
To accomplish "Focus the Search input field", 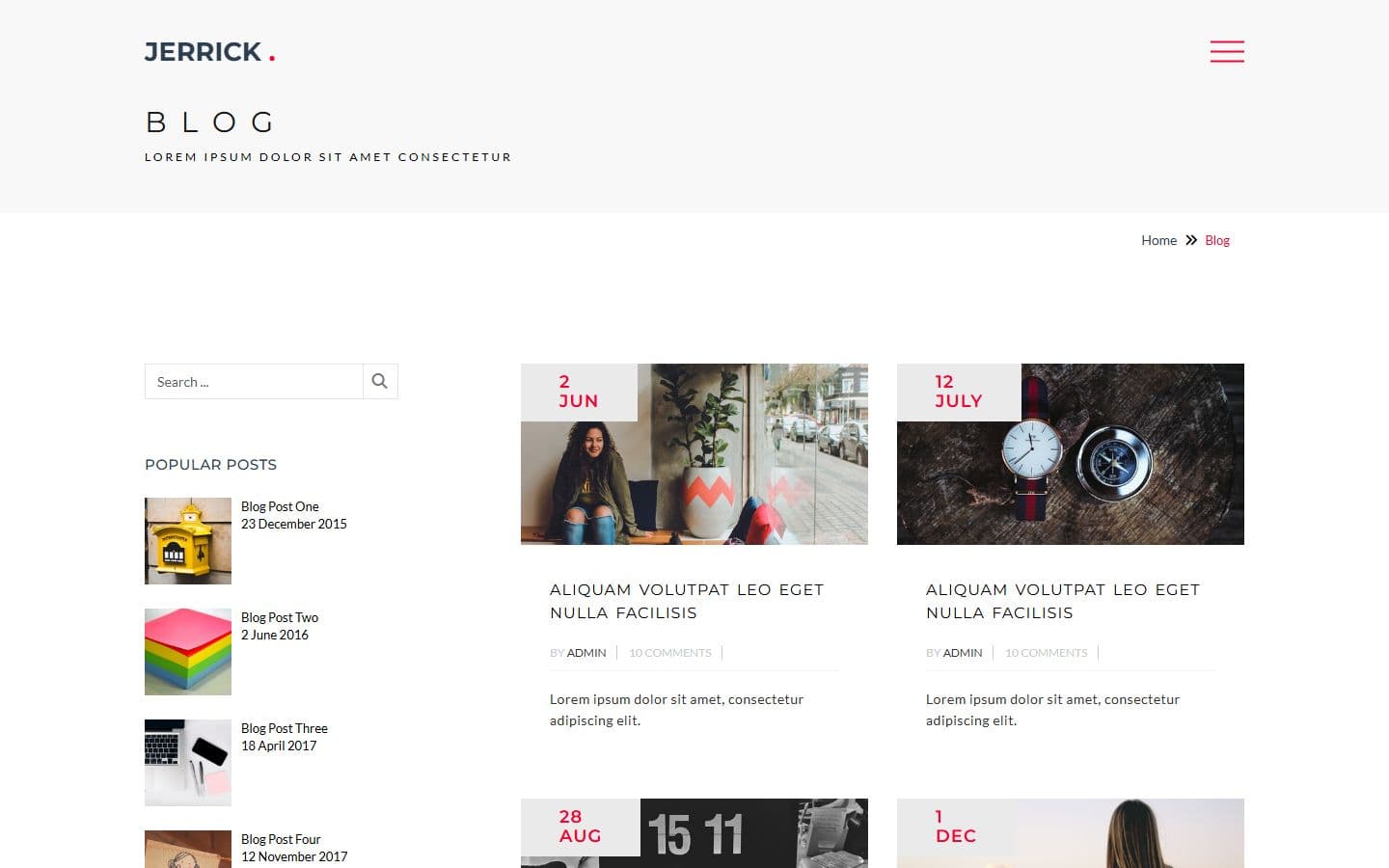I will click(254, 381).
